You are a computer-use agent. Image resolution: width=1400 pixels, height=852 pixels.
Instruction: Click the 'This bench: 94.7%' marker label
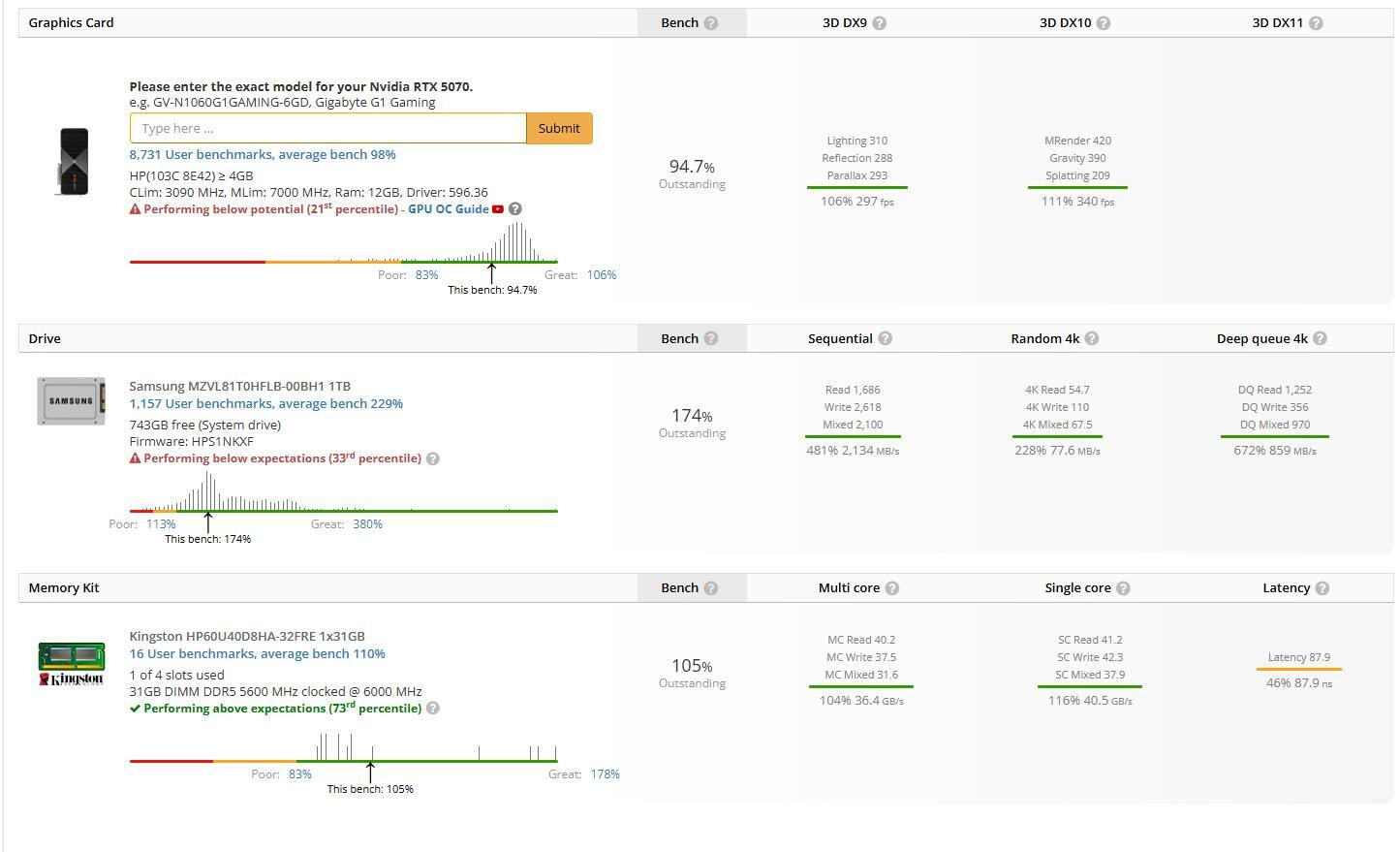click(492, 290)
